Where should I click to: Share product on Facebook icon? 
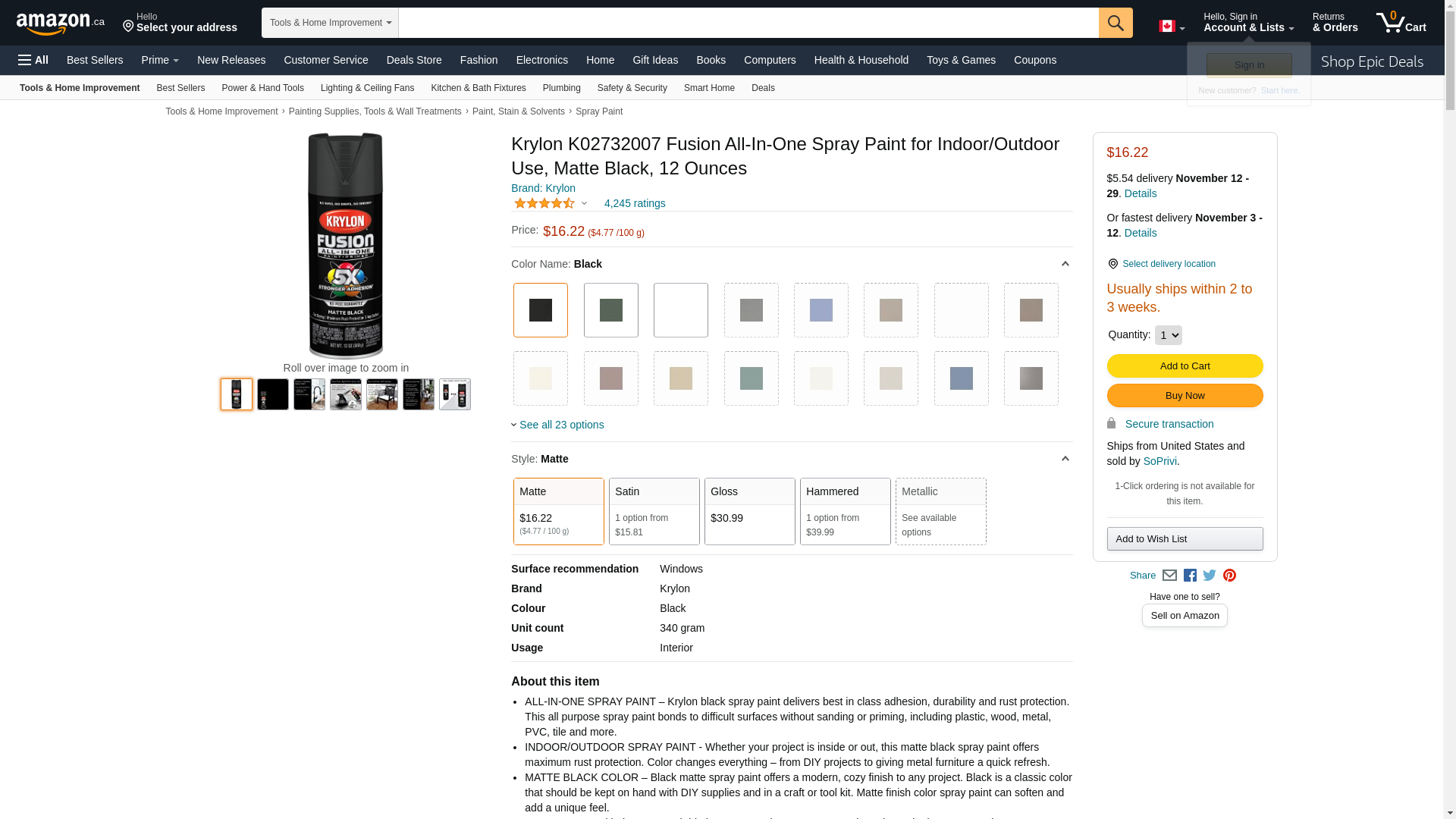[x=1190, y=576]
